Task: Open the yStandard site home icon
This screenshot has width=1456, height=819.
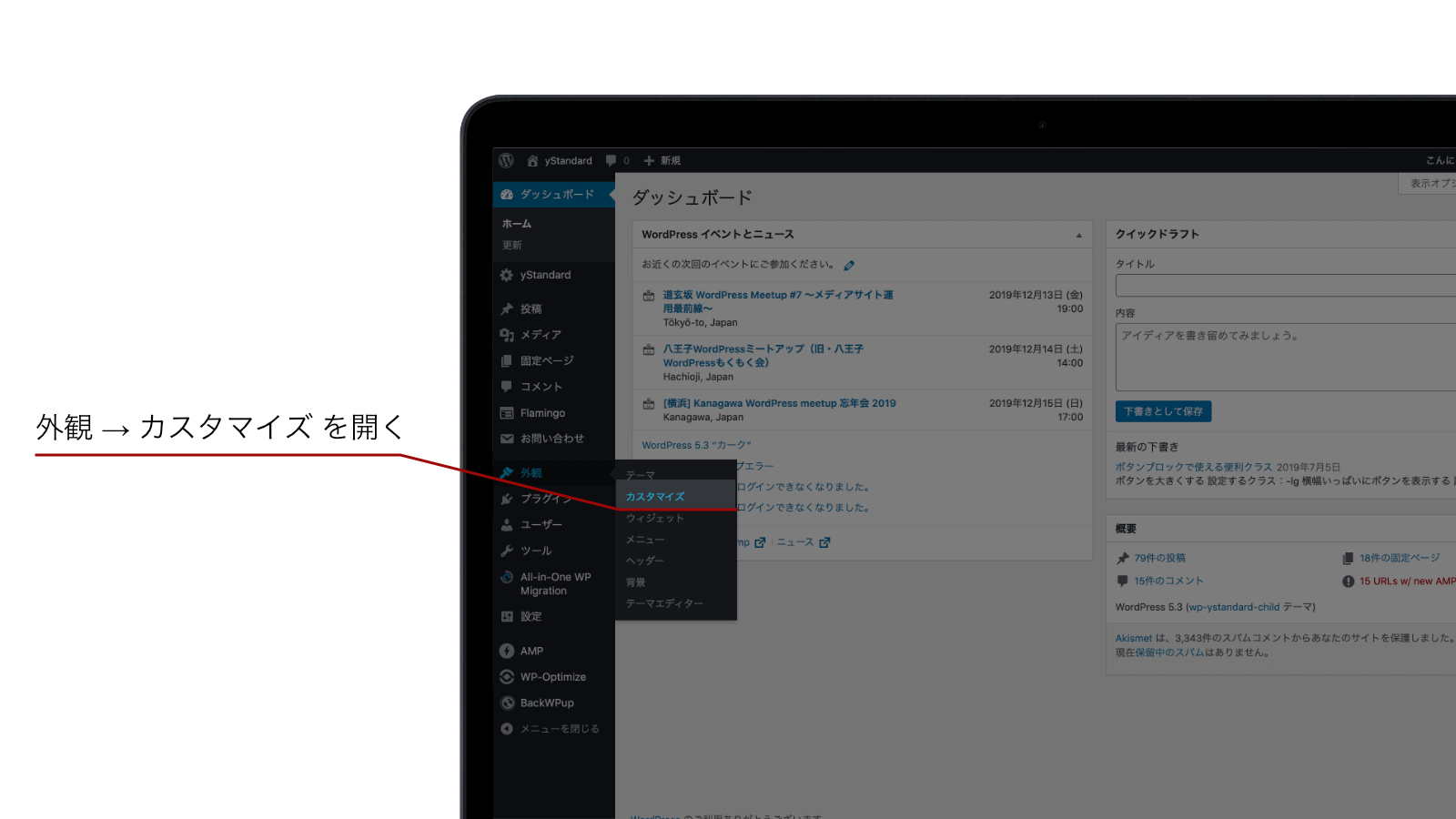Action: click(x=532, y=160)
